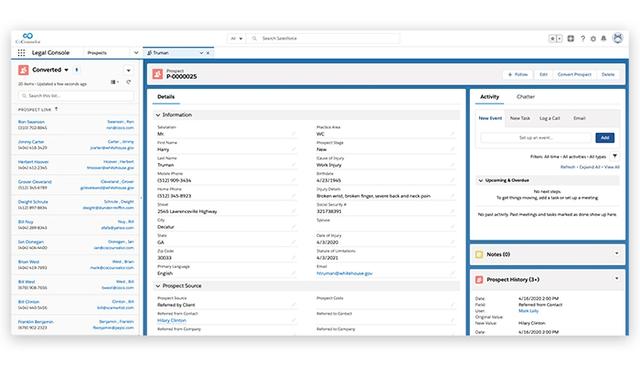Viewport: 640px width, 366px height.
Task: Open the Truman tab options chevron
Action: pyautogui.click(x=201, y=53)
